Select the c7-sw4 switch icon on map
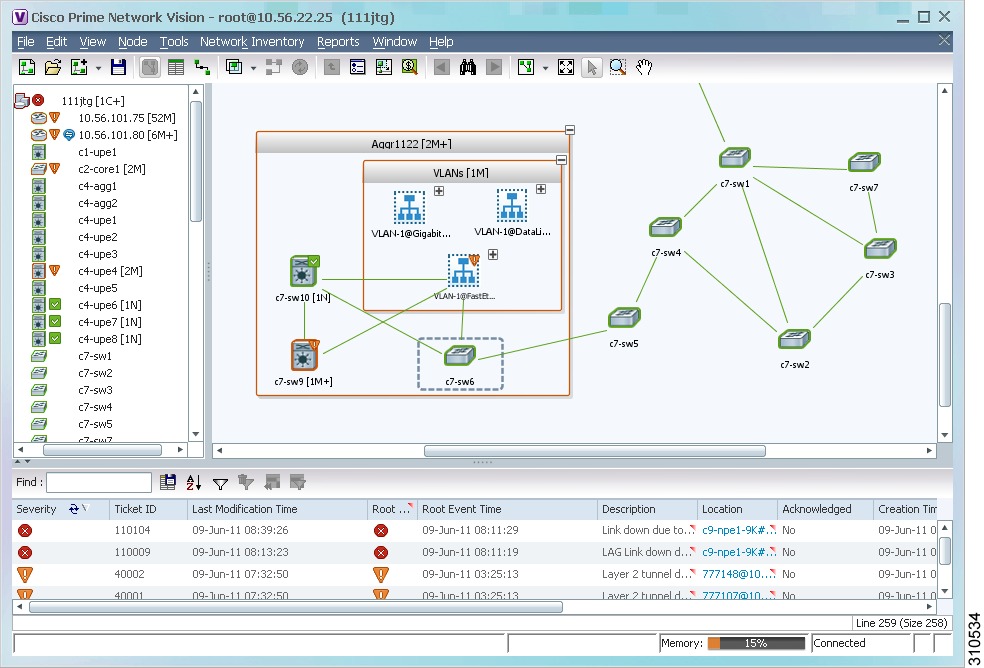 [x=666, y=227]
